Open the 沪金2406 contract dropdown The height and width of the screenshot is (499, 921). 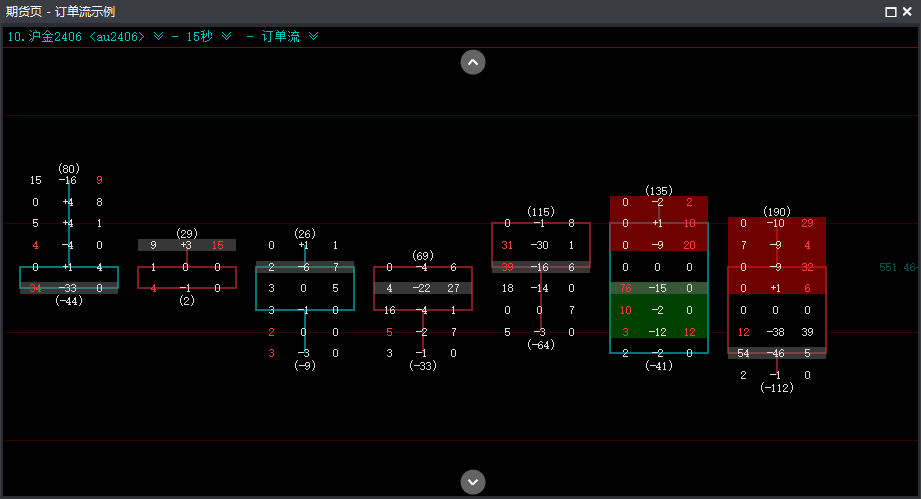[157, 36]
